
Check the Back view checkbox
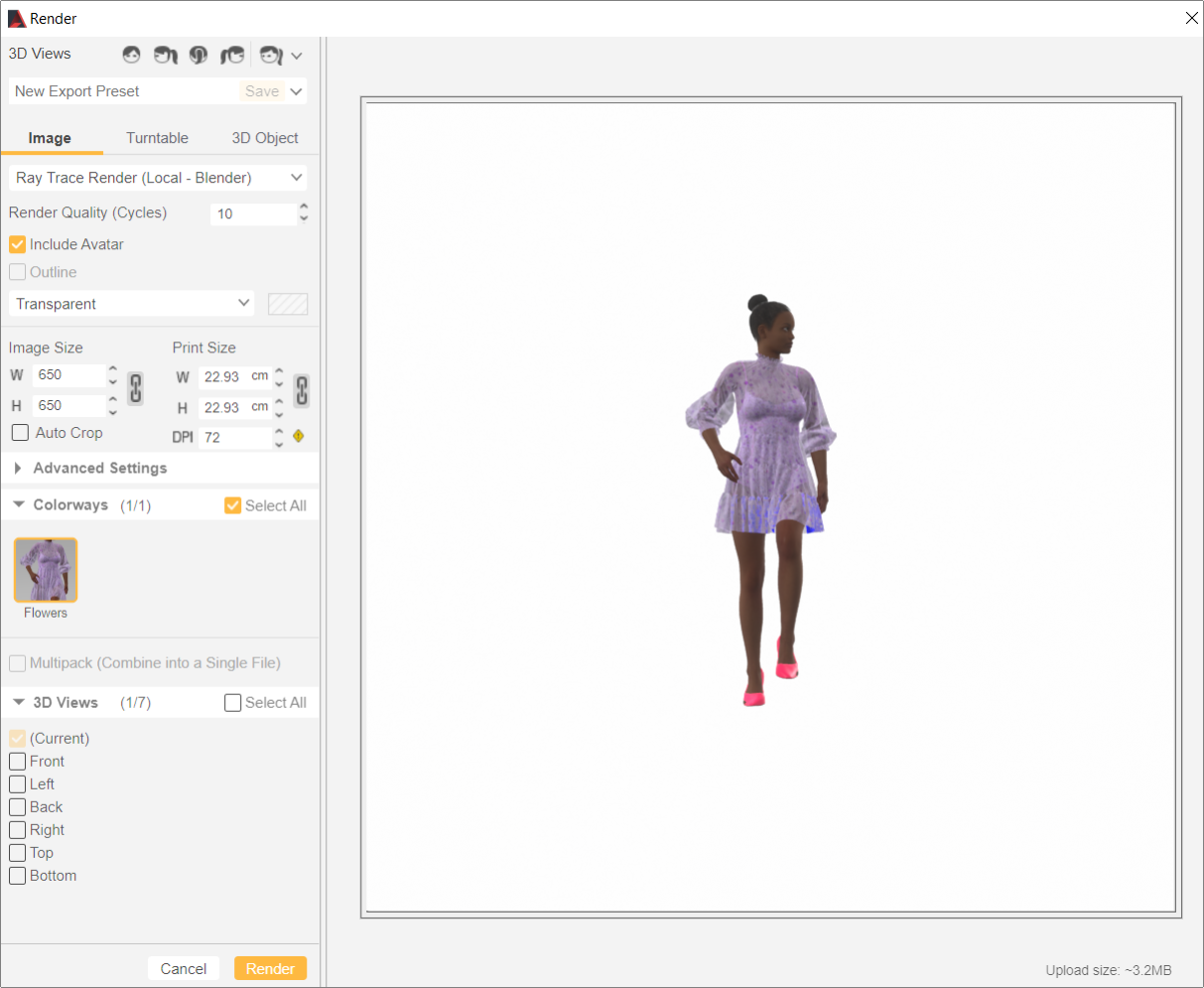[17, 807]
